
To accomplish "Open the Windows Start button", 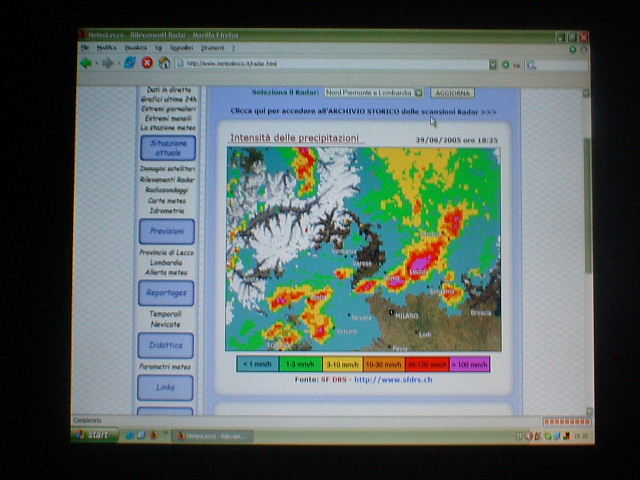I will 95,435.
